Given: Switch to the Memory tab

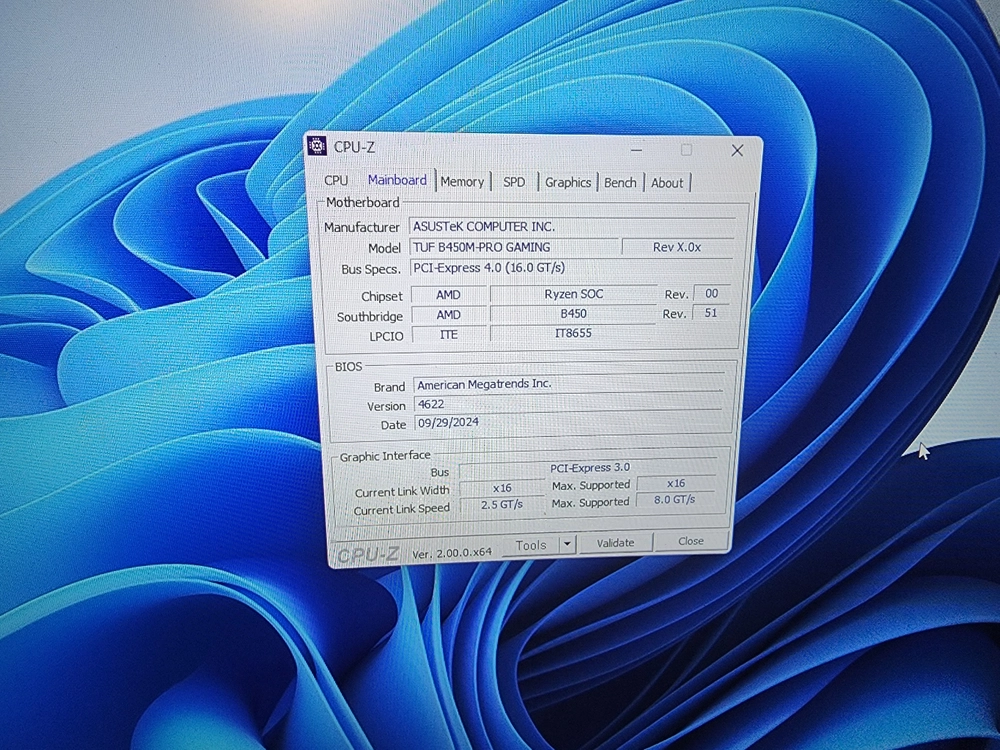Looking at the screenshot, I should (462, 182).
